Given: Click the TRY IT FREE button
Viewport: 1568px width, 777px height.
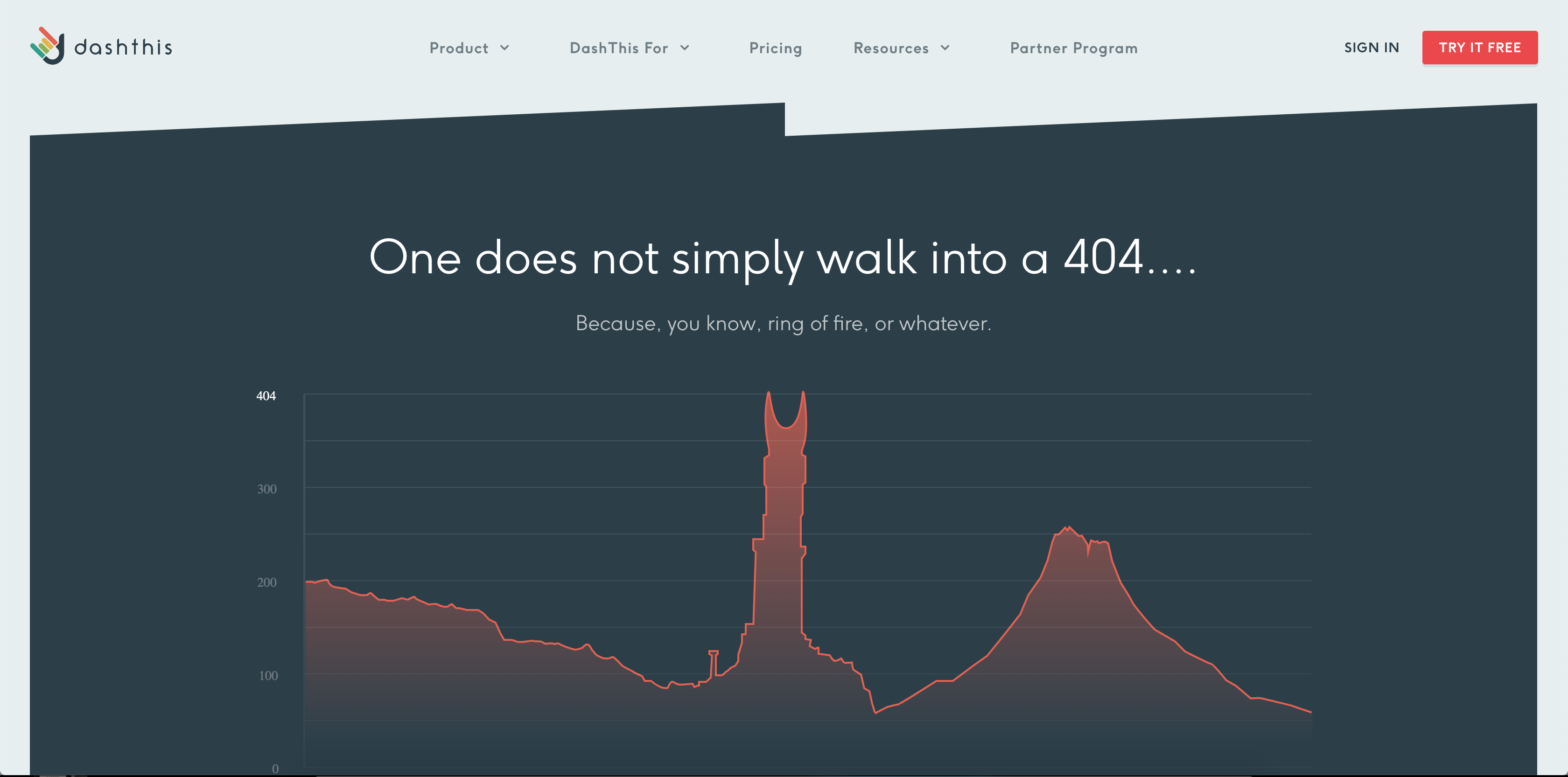Looking at the screenshot, I should pos(1480,47).
